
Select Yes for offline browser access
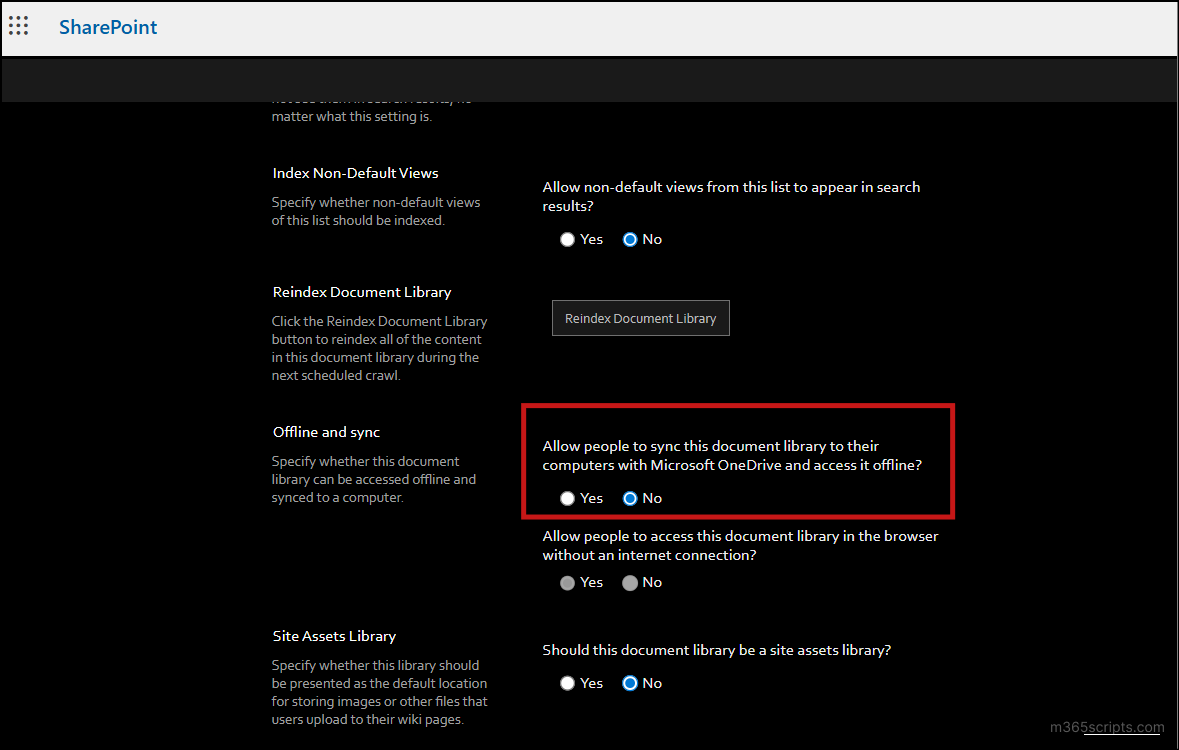click(x=567, y=582)
